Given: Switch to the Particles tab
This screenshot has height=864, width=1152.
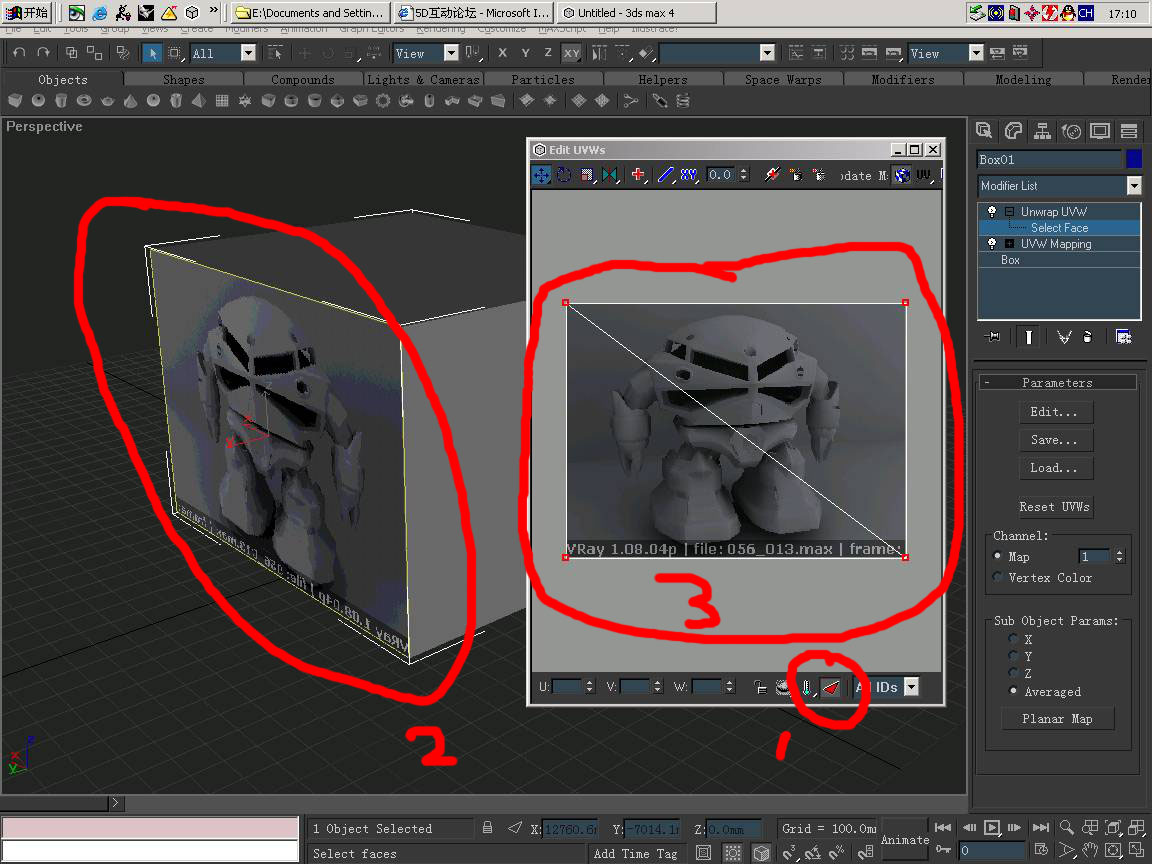Looking at the screenshot, I should pos(543,79).
